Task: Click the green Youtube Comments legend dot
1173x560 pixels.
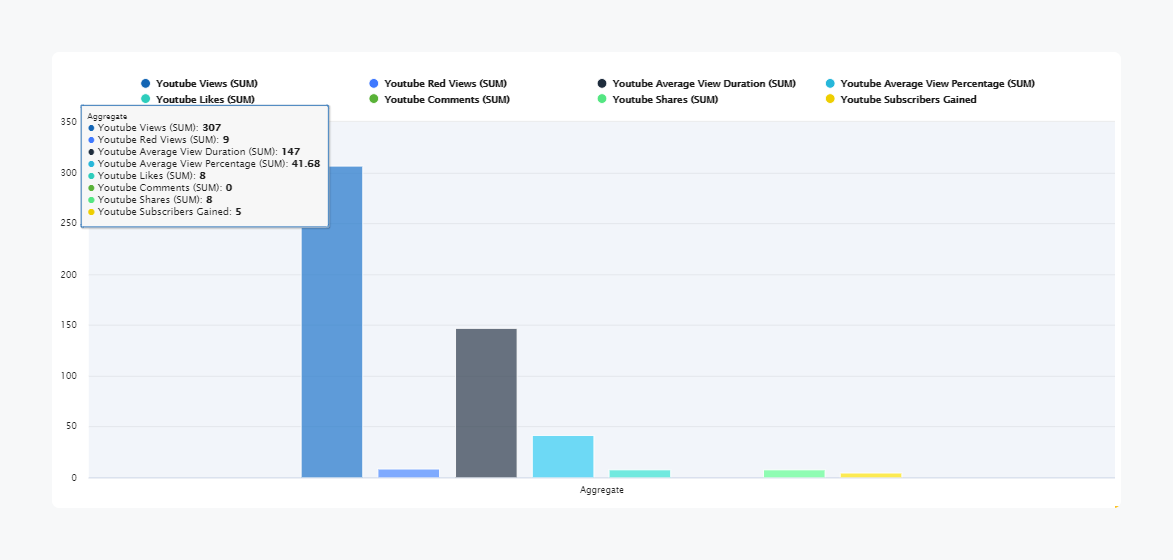Action: coord(374,100)
